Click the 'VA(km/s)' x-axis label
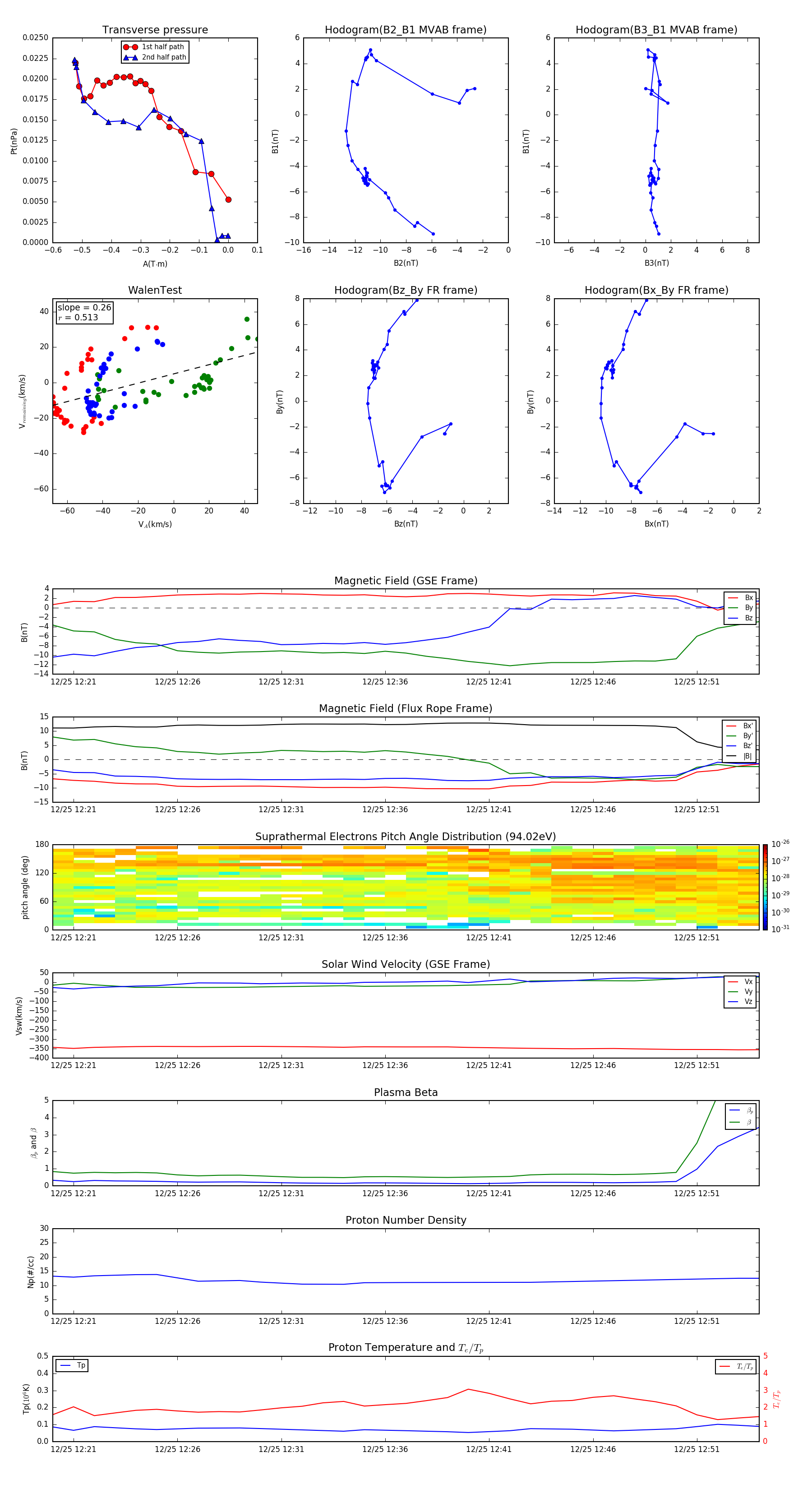The width and height of the screenshot is (812, 1489). [155, 524]
